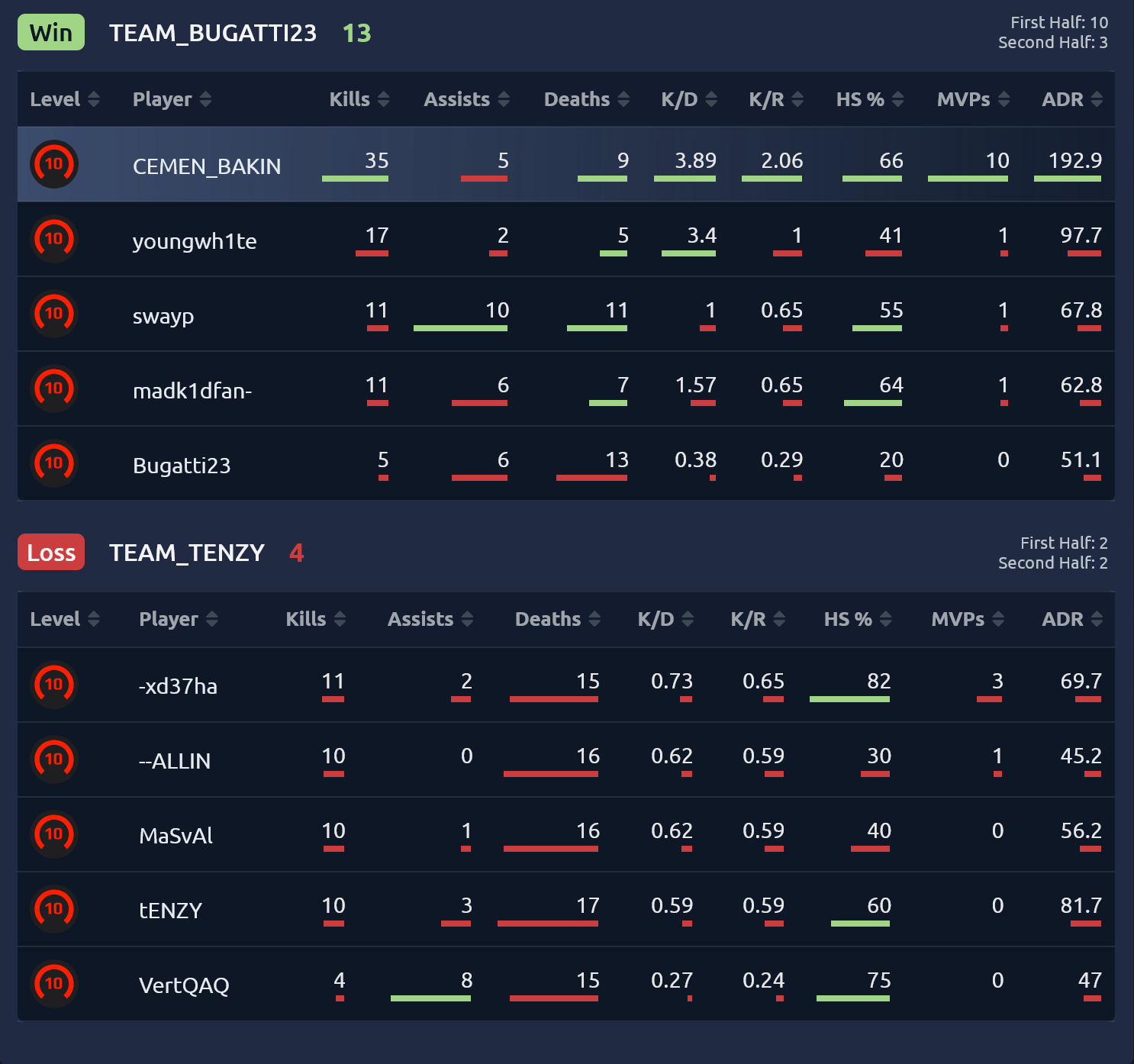
Task: Sort TEAM_BUGATTI23 table by K/D
Action: point(689,99)
